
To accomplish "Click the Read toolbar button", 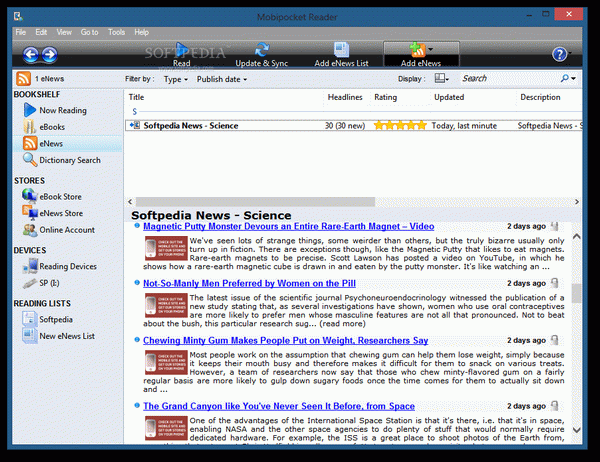I will pyautogui.click(x=181, y=55).
